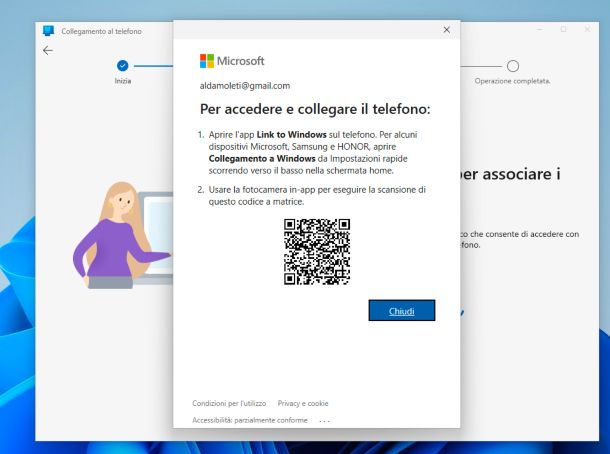Click the Collegamento al telefono app icon
This screenshot has height=454, width=610.
pyautogui.click(x=49, y=31)
